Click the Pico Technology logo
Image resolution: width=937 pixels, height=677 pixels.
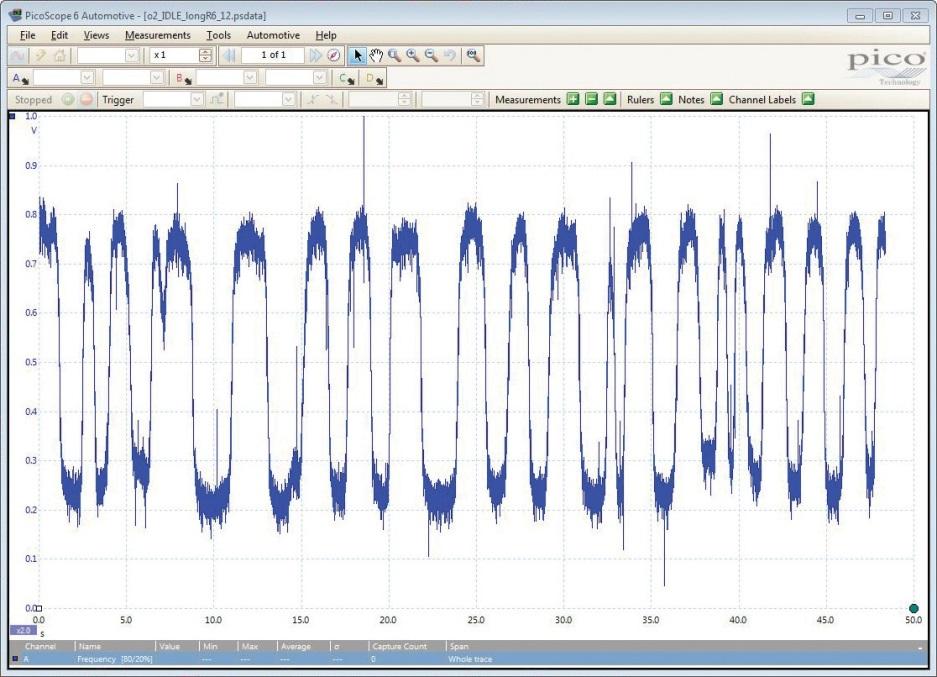coord(886,66)
